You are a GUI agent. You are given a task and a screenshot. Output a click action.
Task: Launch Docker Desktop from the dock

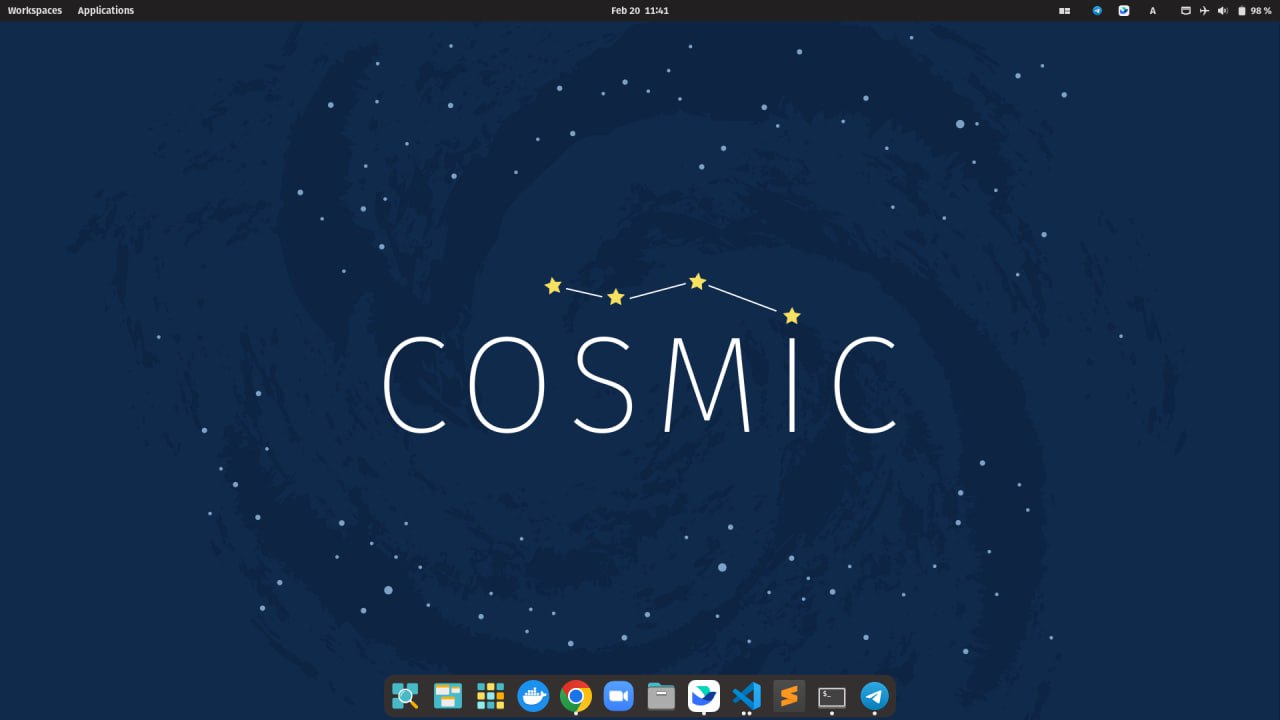pyautogui.click(x=533, y=696)
